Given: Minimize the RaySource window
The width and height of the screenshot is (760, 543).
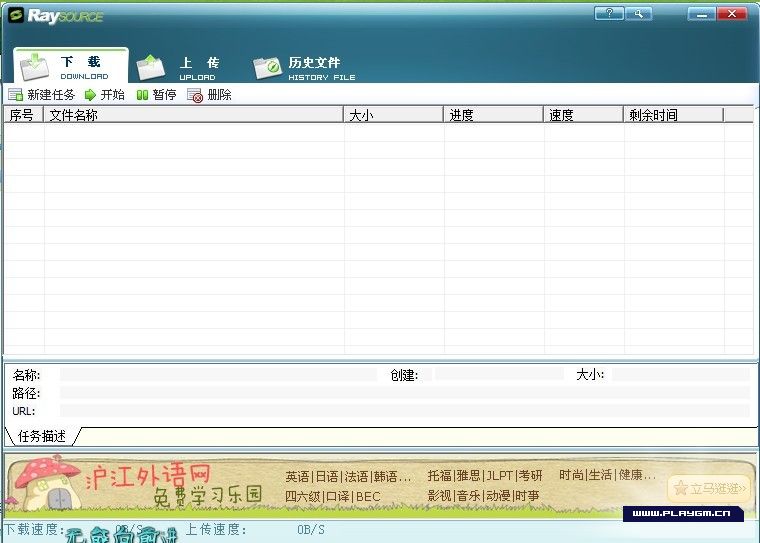Looking at the screenshot, I should pyautogui.click(x=701, y=14).
